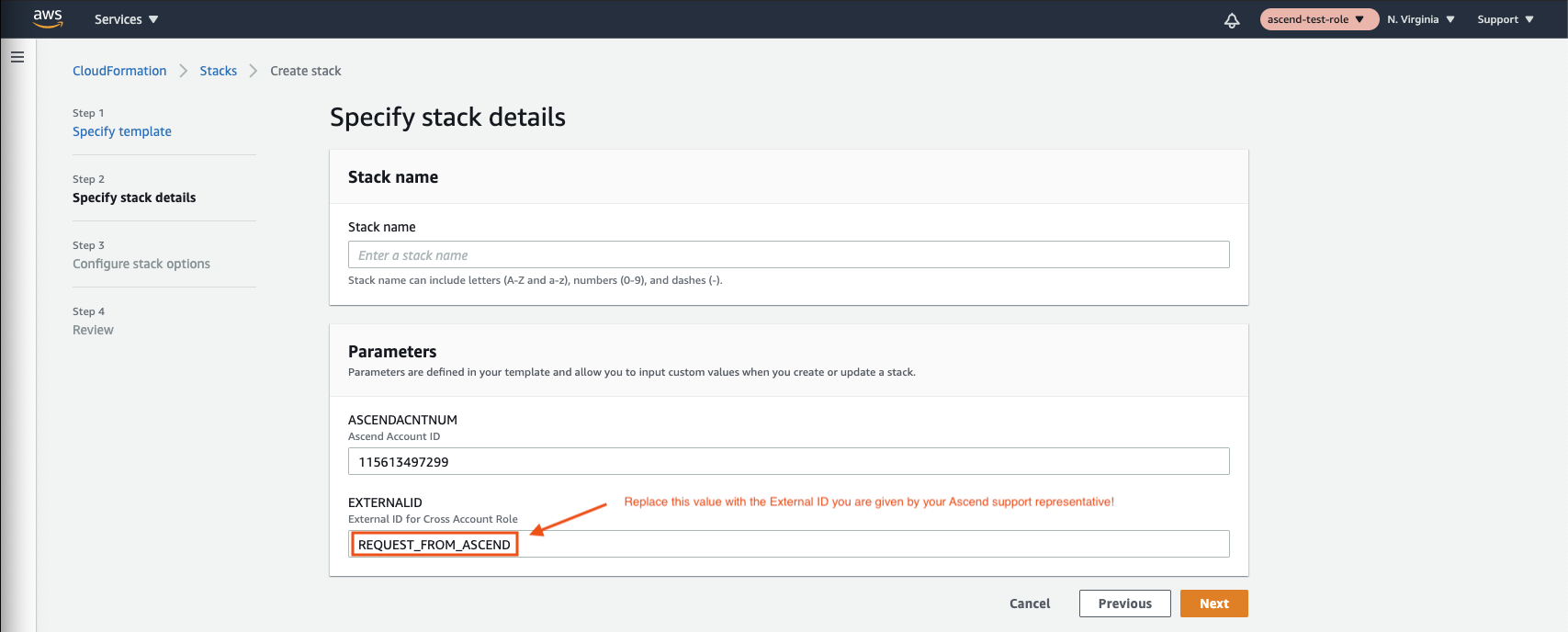Click the AWS logo home icon
1568x632 pixels.
point(48,18)
